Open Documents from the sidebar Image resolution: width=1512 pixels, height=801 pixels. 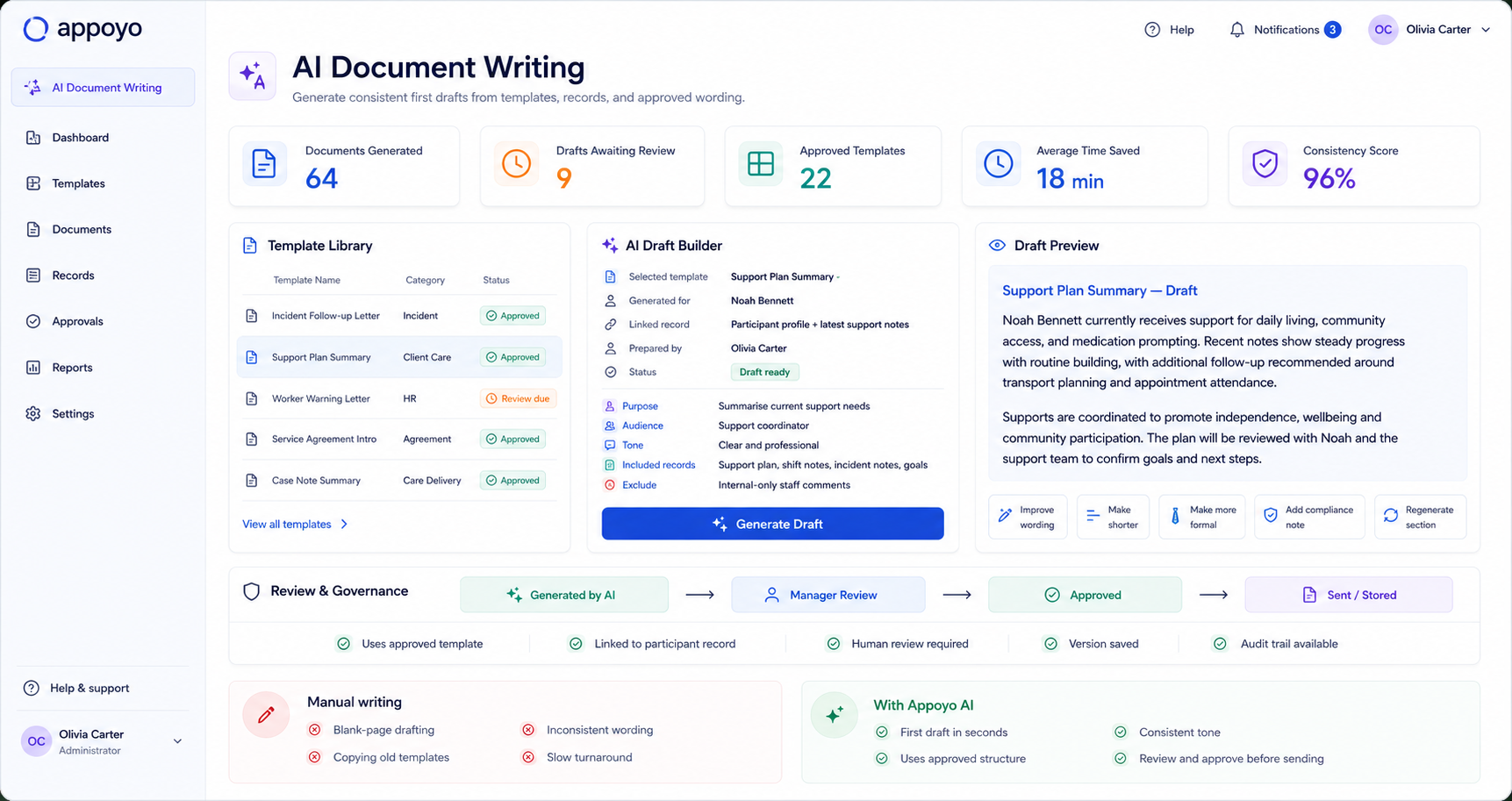coord(82,229)
